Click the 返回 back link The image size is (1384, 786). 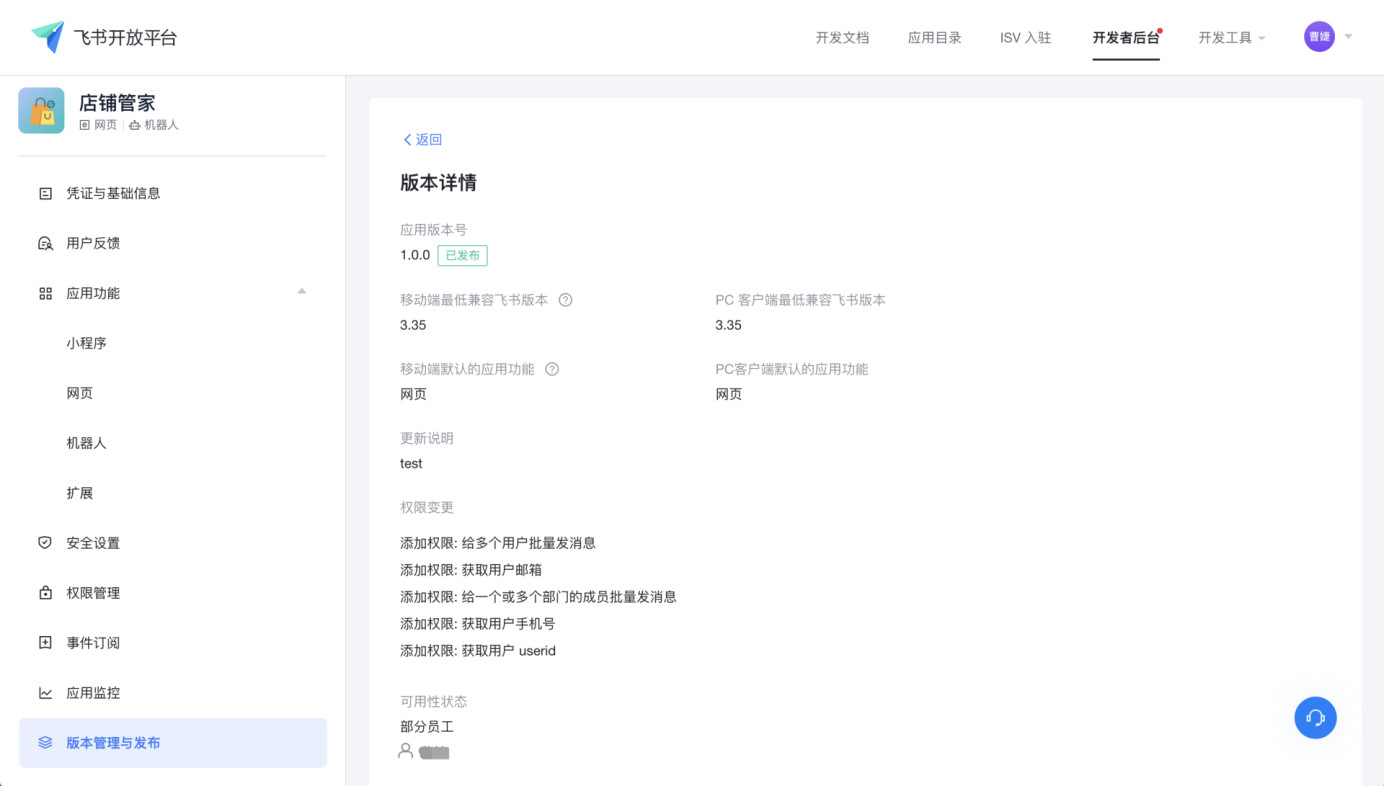[422, 140]
